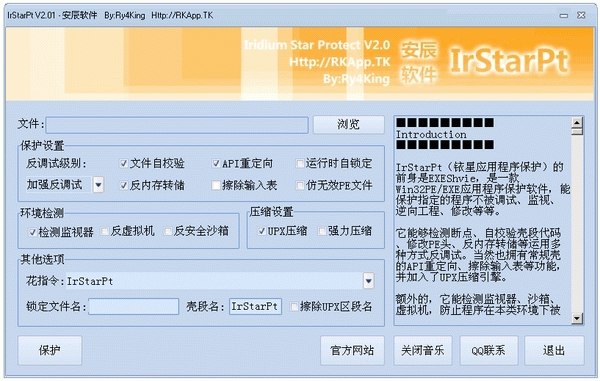Click the QQ联系 contact button

coord(489,350)
